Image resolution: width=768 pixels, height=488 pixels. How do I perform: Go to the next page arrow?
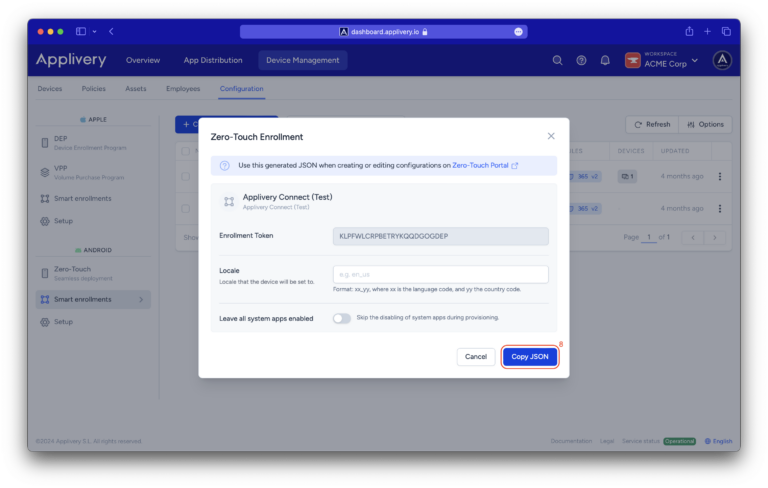[715, 238]
